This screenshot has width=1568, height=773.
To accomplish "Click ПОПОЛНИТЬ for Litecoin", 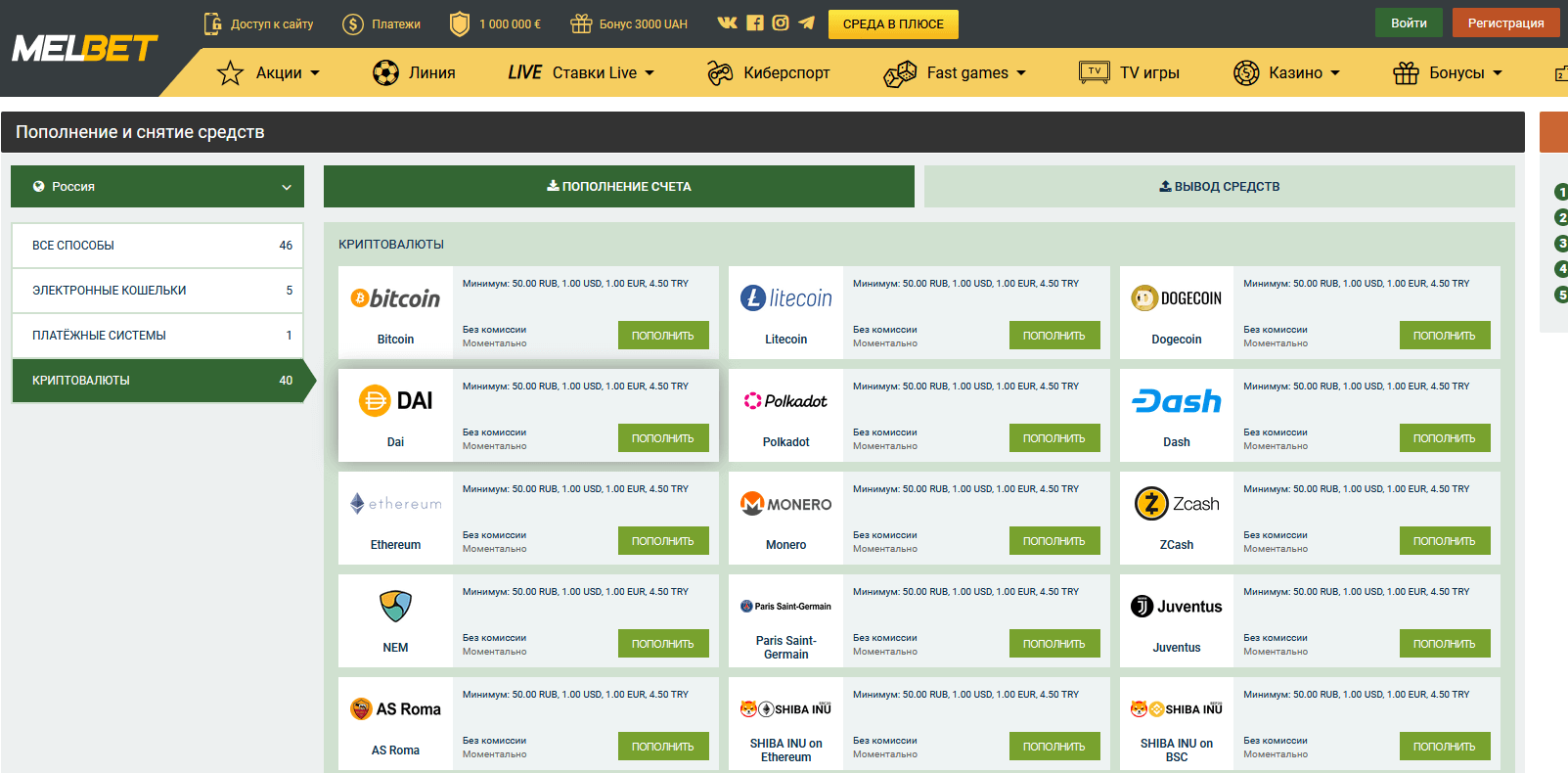I will pyautogui.click(x=1054, y=336).
